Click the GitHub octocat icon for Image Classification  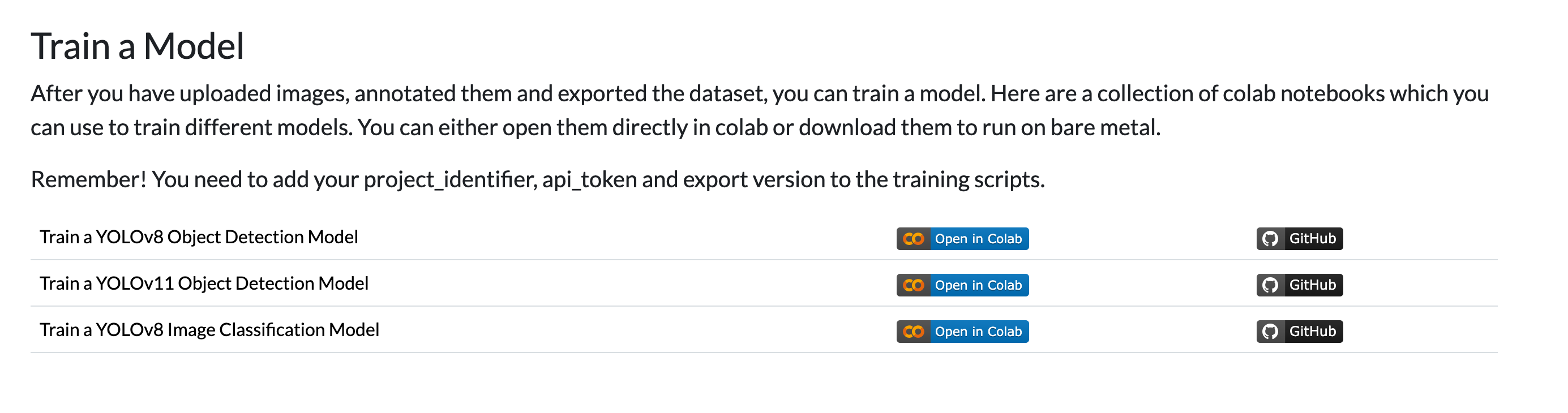(1270, 332)
